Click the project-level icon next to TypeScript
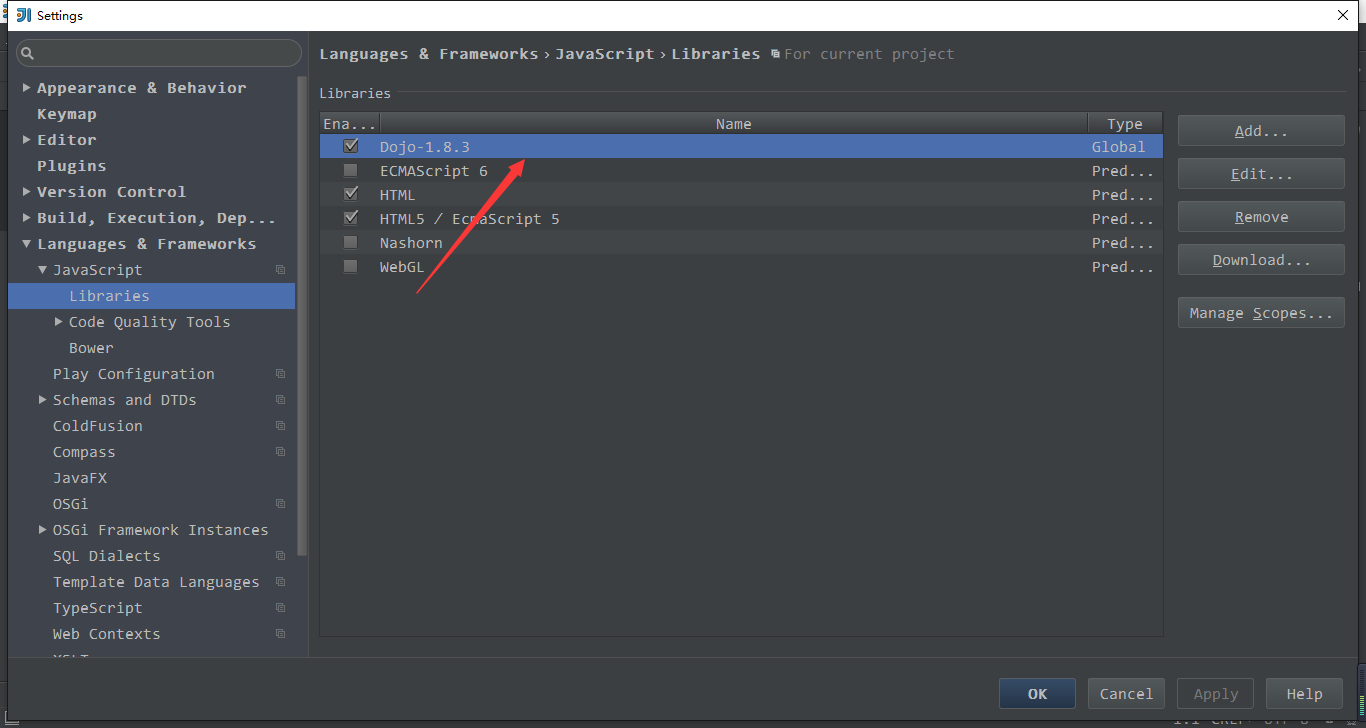The height and width of the screenshot is (728, 1366). point(280,608)
